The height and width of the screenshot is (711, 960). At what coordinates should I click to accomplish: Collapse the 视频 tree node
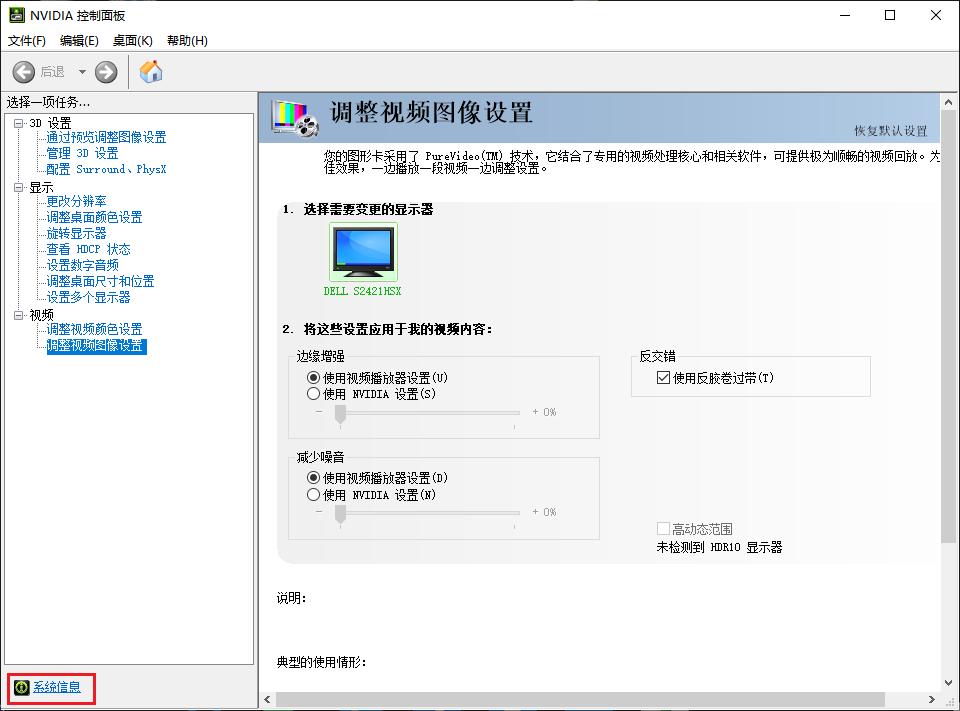point(18,315)
